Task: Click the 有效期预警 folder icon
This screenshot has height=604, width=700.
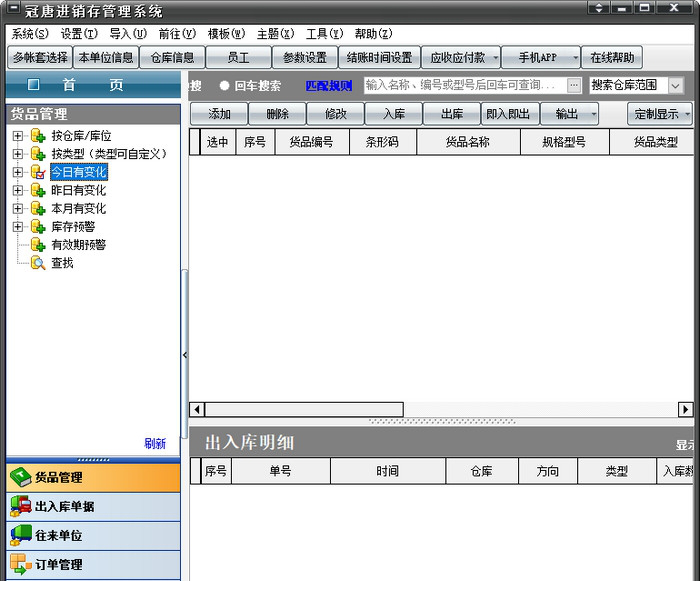Action: point(38,245)
